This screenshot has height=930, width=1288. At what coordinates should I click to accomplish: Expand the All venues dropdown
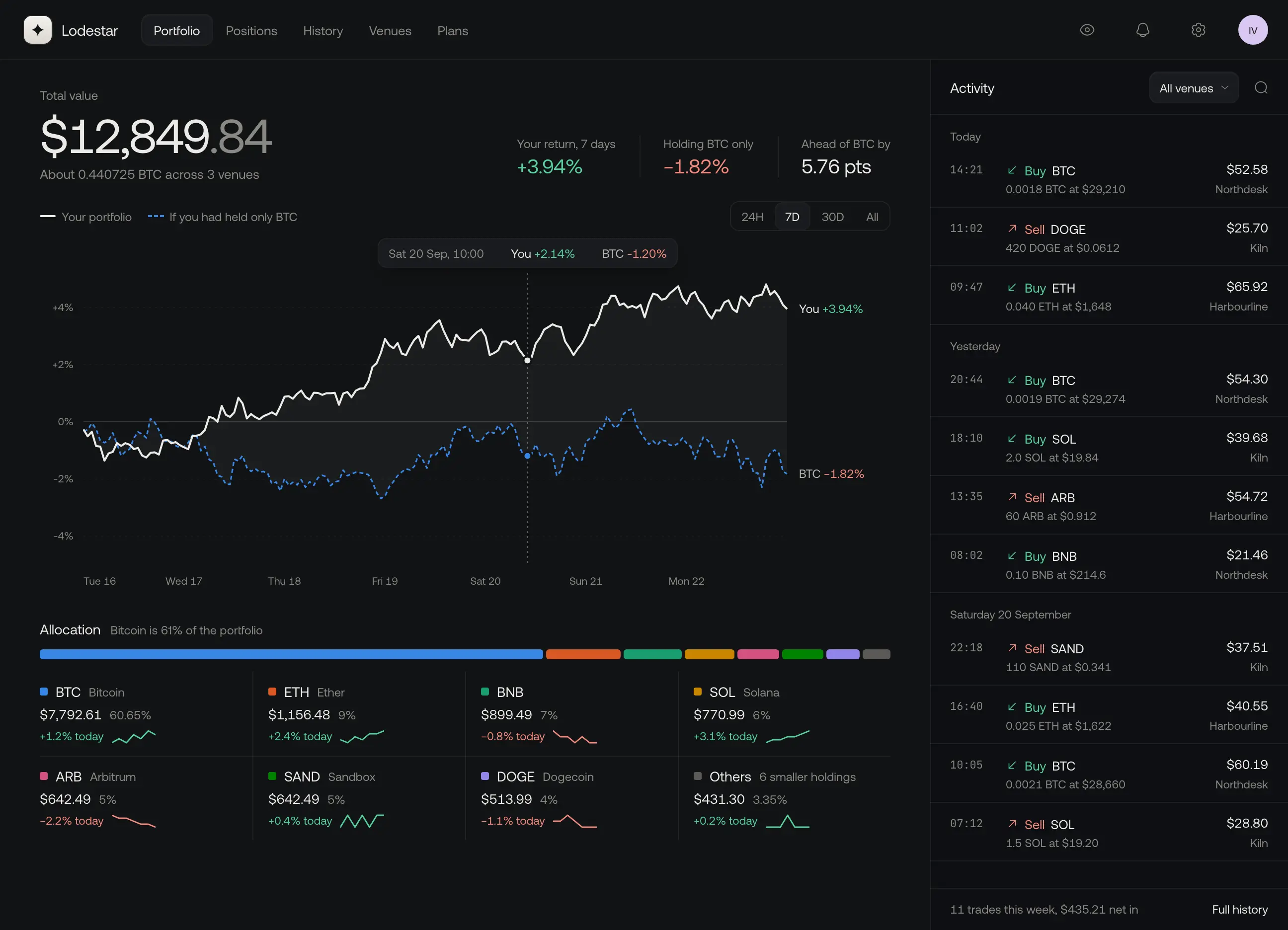pyautogui.click(x=1194, y=88)
